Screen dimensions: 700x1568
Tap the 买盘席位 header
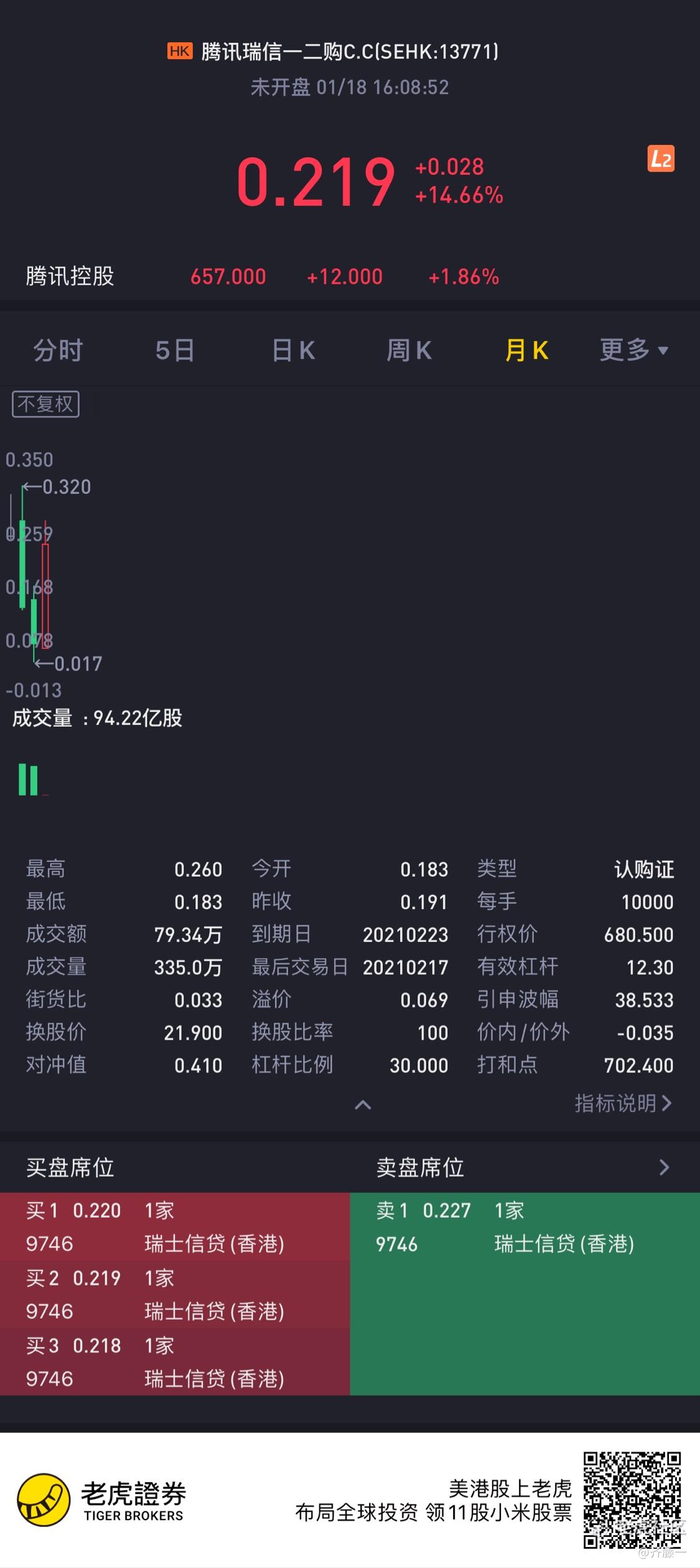(70, 1167)
